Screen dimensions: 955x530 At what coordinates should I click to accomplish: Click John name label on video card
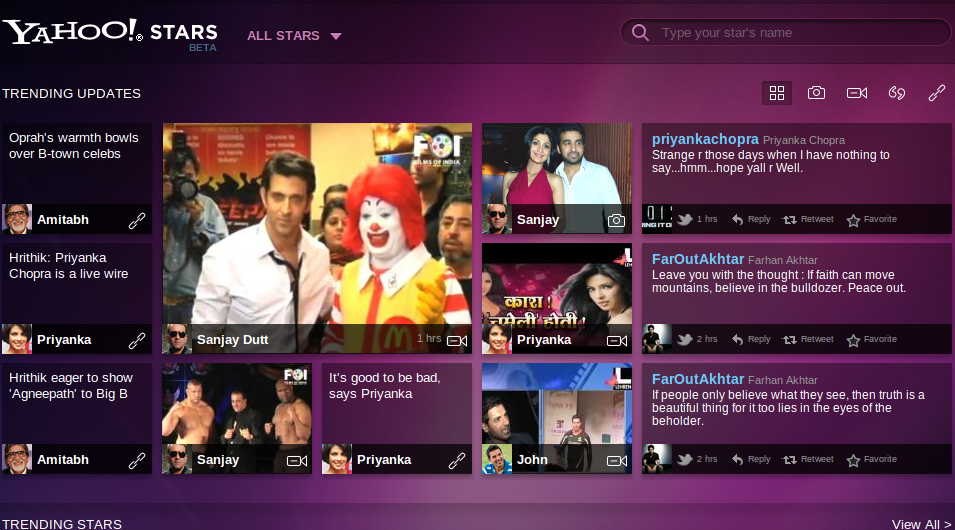click(532, 460)
